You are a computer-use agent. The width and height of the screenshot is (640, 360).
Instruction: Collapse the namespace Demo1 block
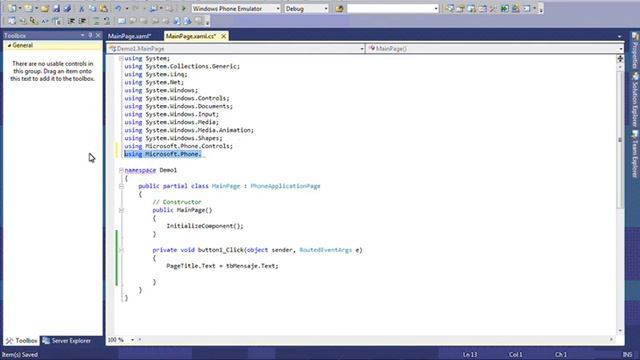[121, 170]
